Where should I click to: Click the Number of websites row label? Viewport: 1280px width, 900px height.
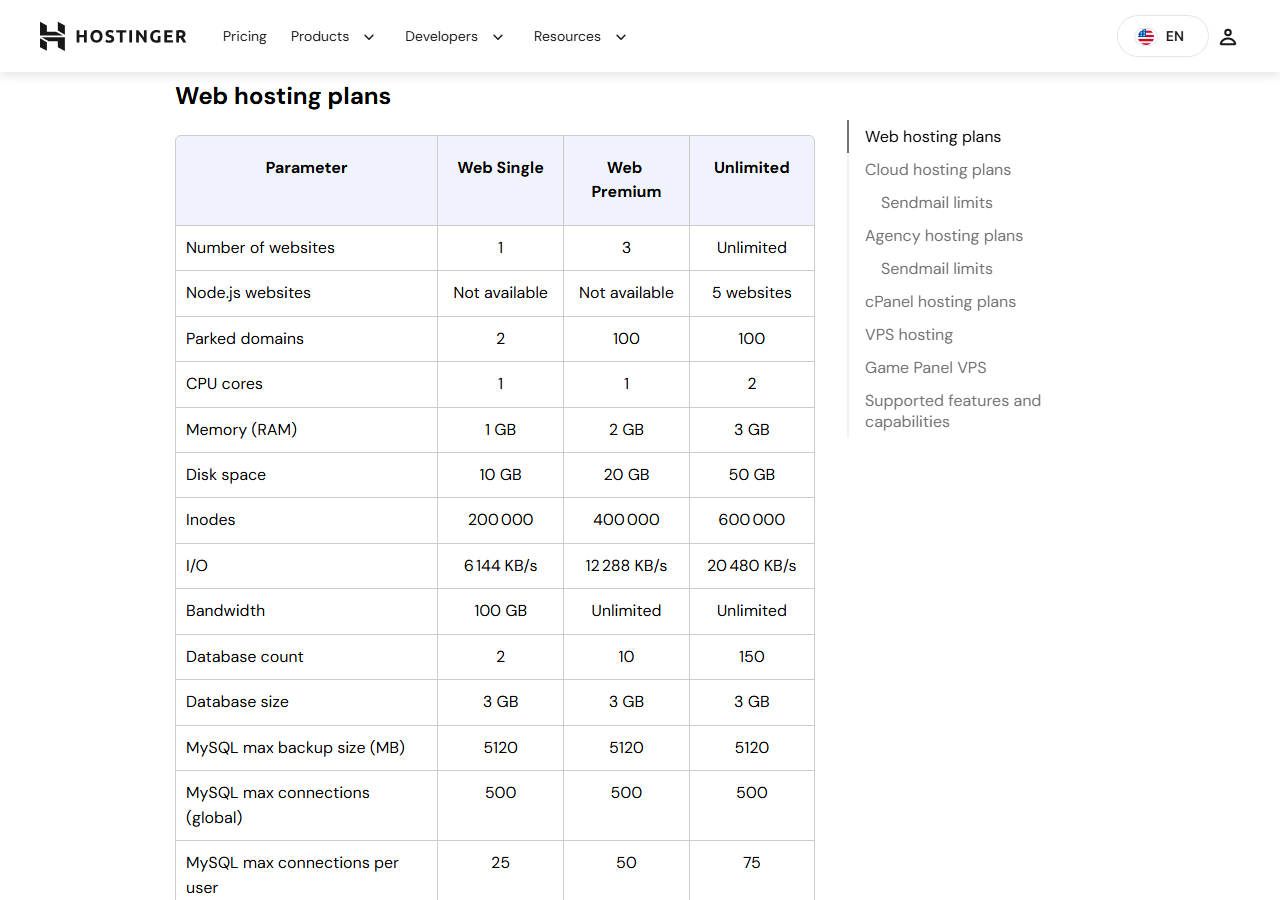[x=260, y=248]
